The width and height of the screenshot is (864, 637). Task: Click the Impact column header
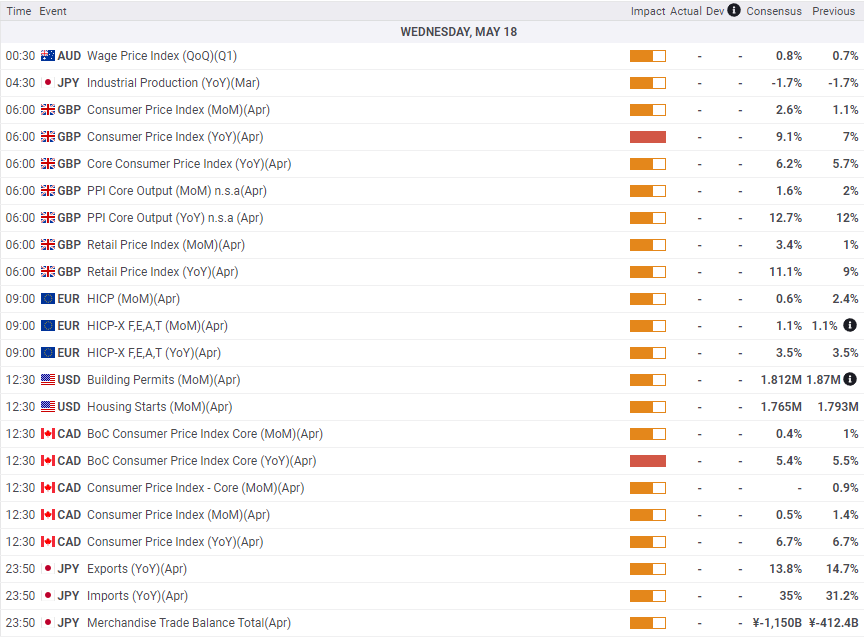[648, 11]
